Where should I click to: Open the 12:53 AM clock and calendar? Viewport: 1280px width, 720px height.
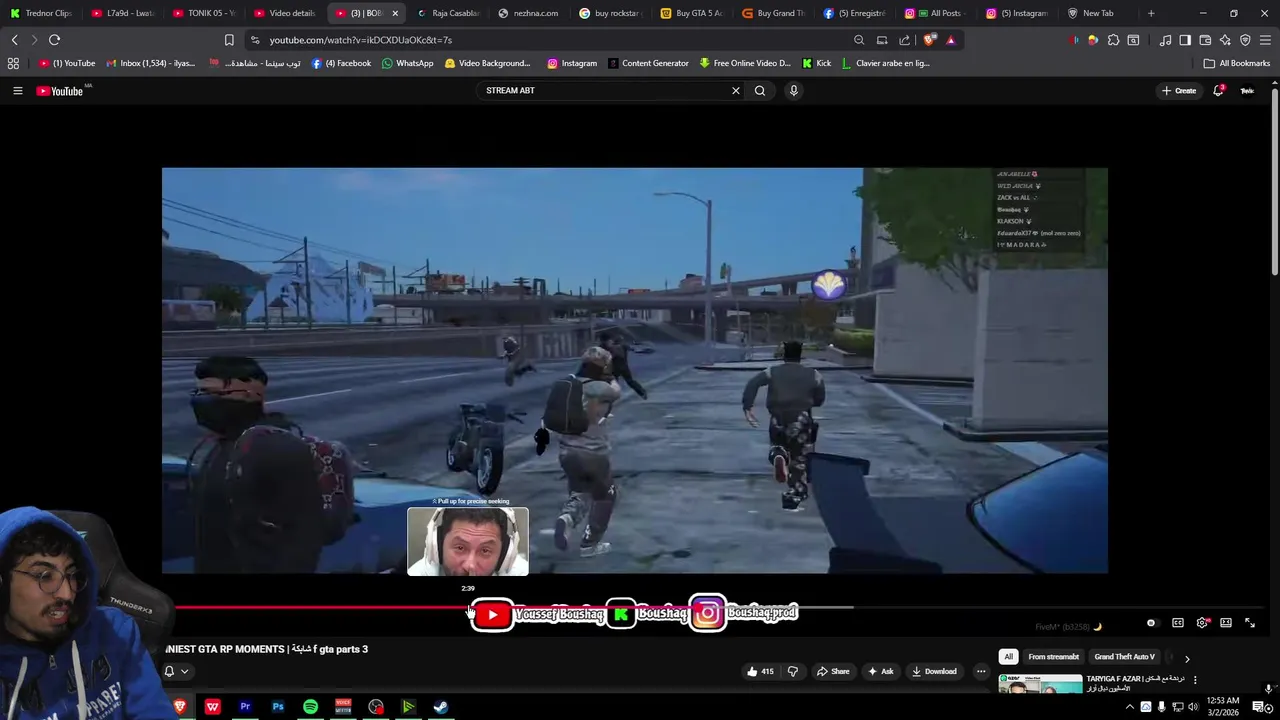1225,707
